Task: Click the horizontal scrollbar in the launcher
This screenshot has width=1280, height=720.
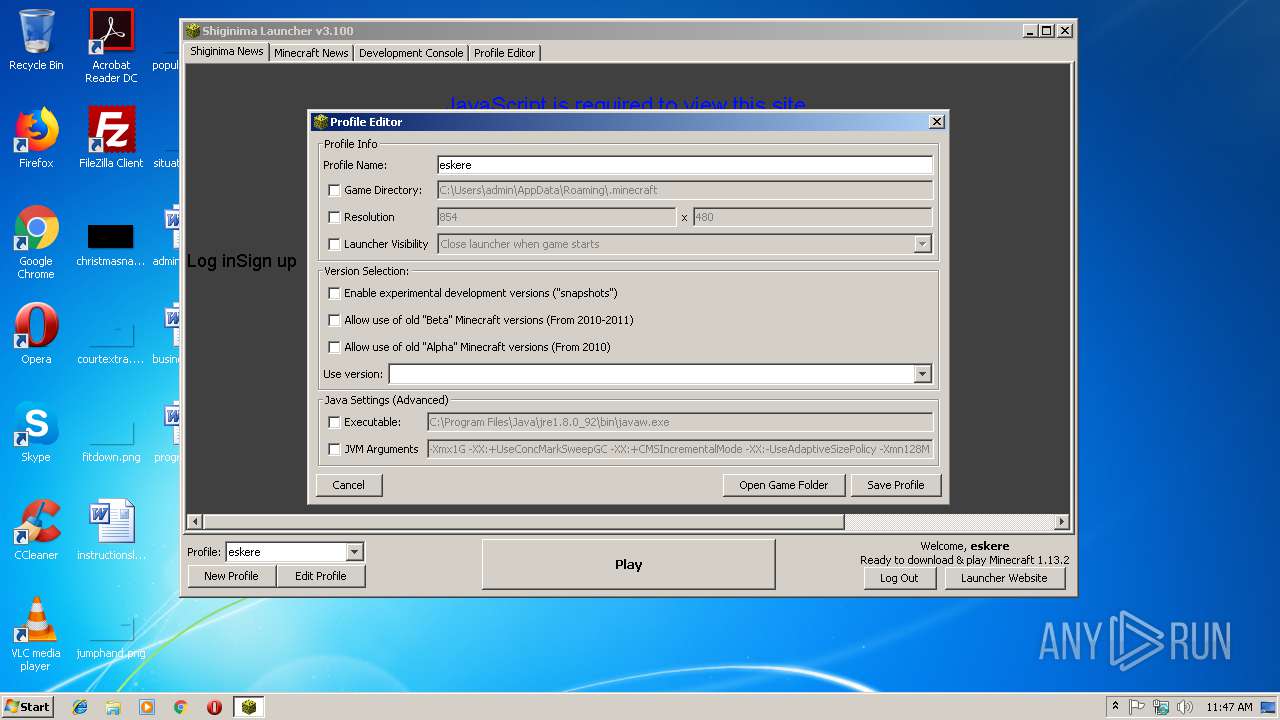Action: coord(524,522)
